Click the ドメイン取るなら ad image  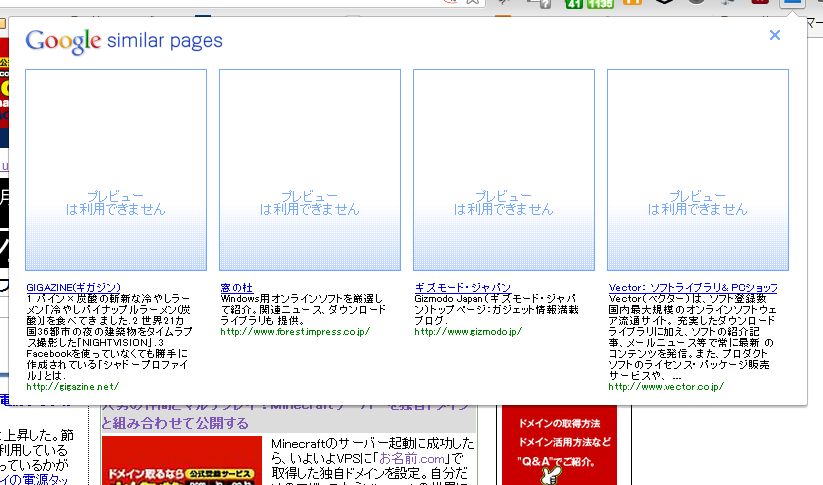point(182,460)
